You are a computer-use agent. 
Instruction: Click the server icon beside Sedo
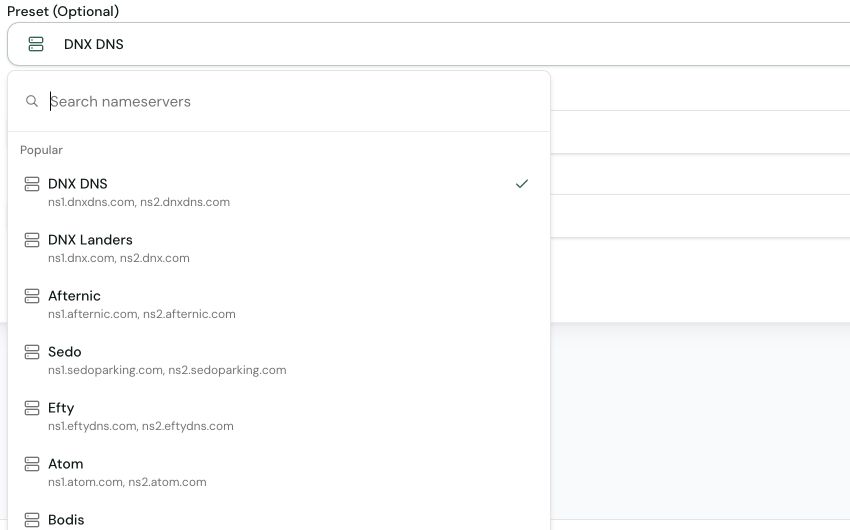[32, 352]
